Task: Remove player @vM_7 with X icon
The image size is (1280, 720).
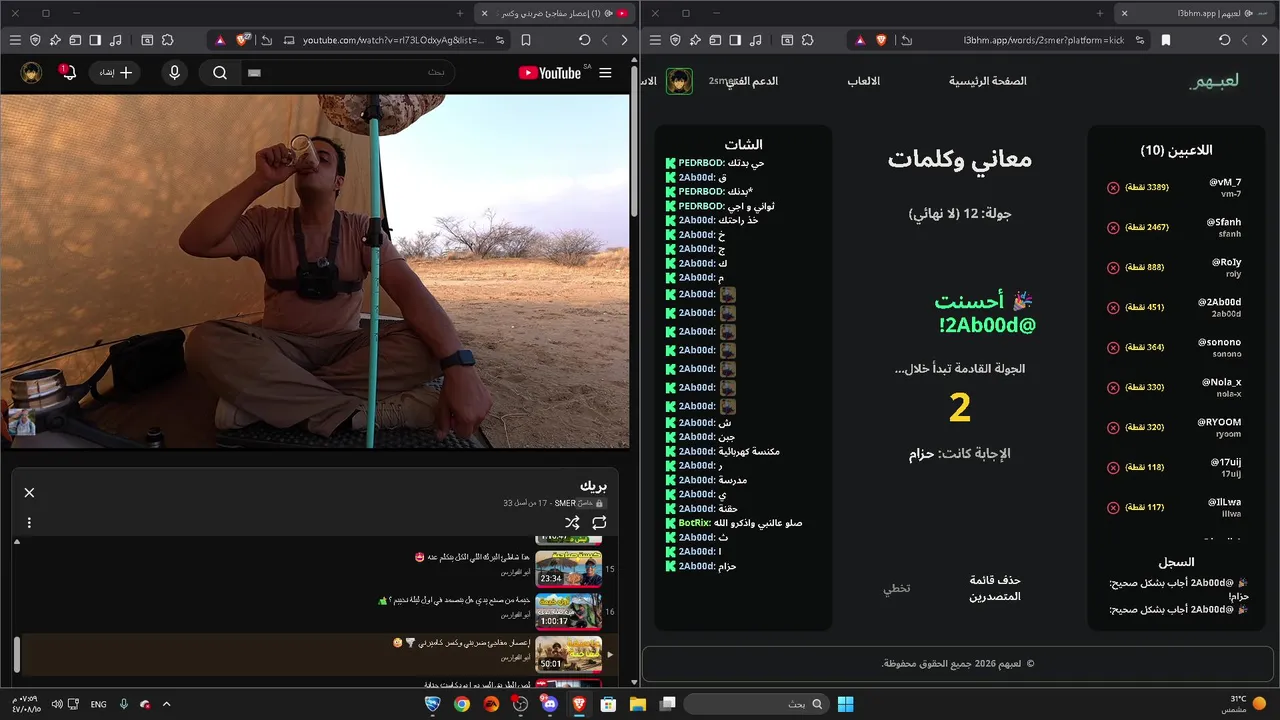Action: [1113, 188]
